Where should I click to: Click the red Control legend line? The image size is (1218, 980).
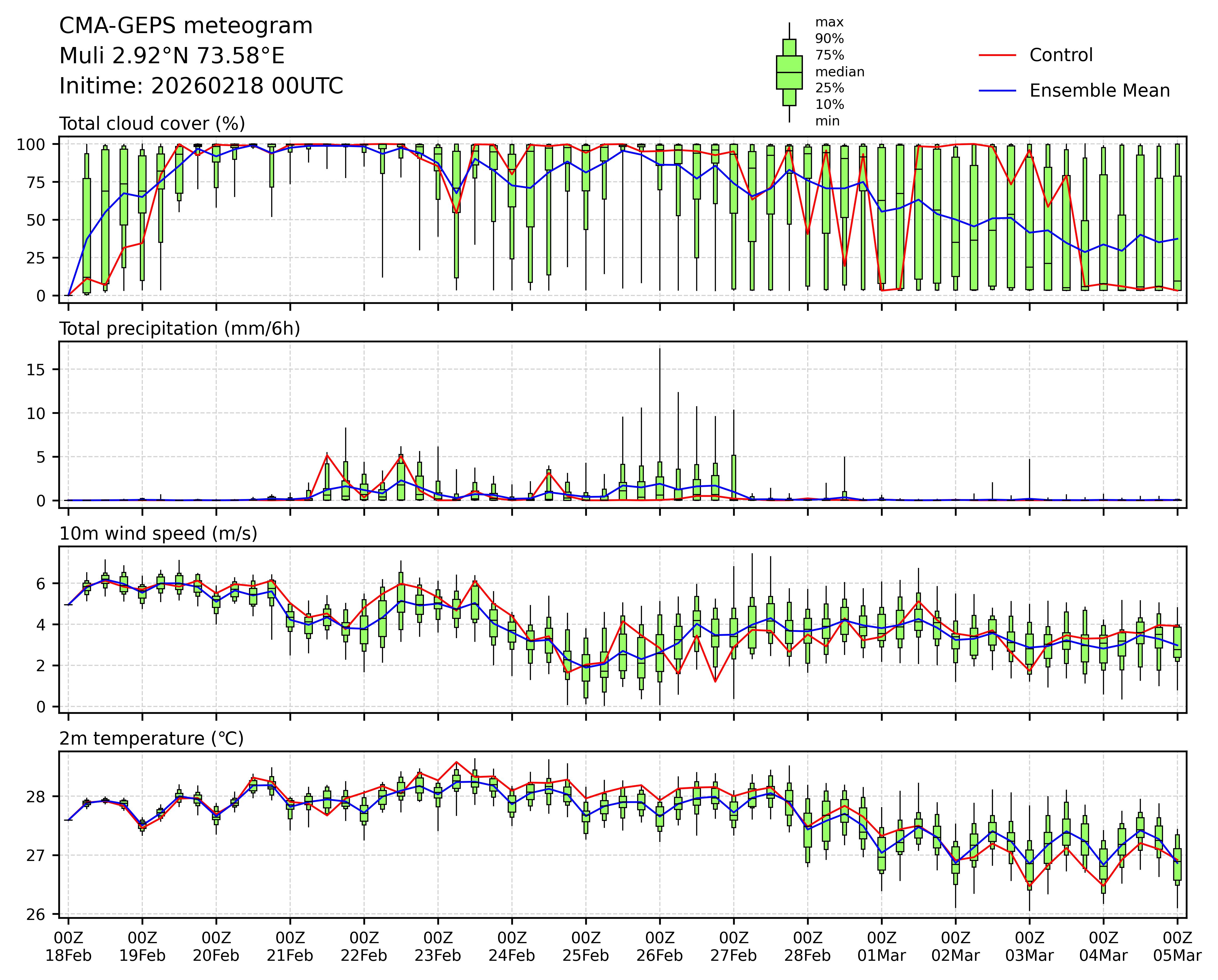coord(997,55)
